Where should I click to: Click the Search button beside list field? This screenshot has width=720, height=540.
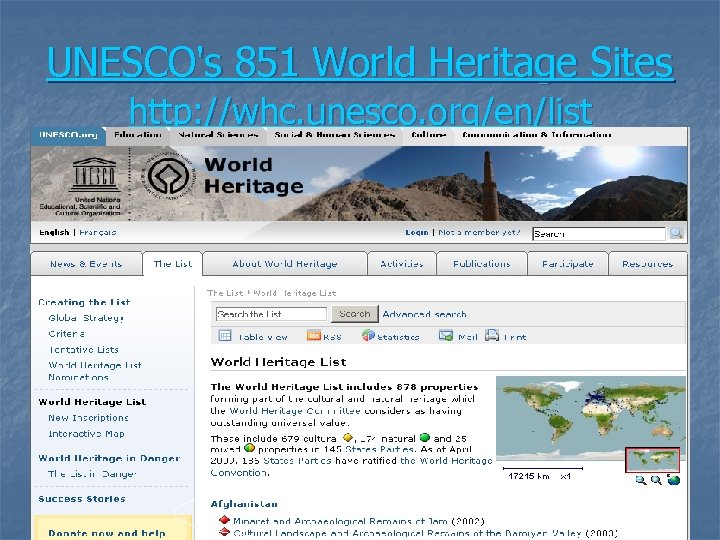pos(355,314)
